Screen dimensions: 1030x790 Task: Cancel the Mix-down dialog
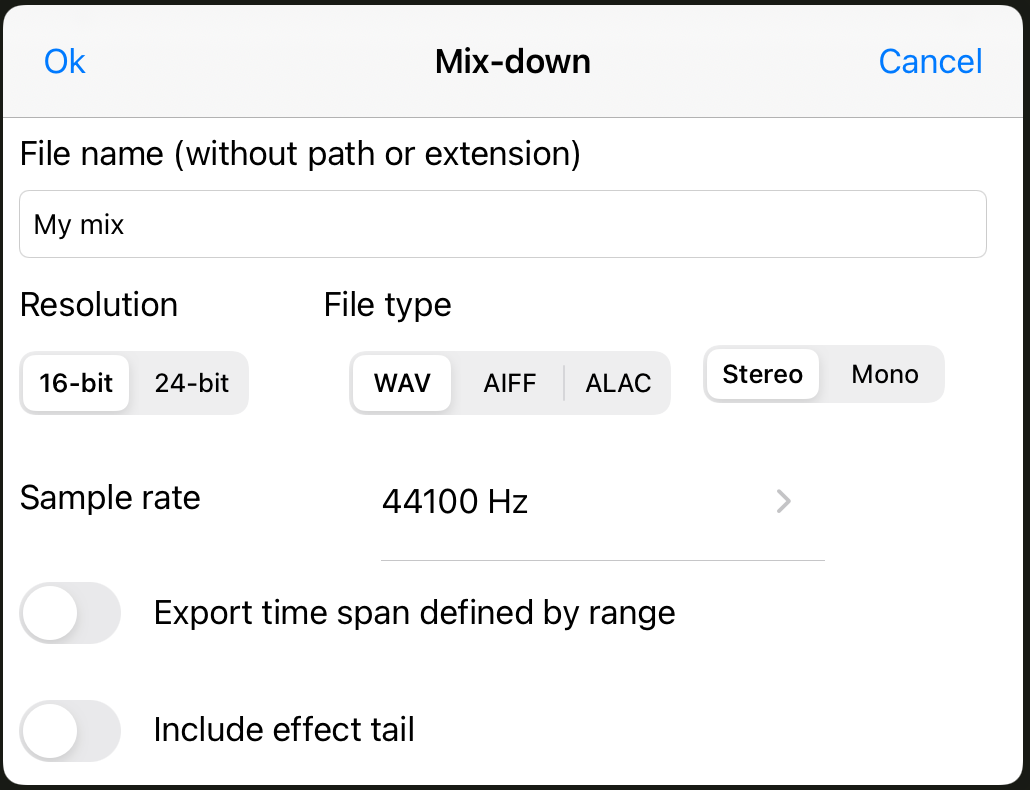930,62
